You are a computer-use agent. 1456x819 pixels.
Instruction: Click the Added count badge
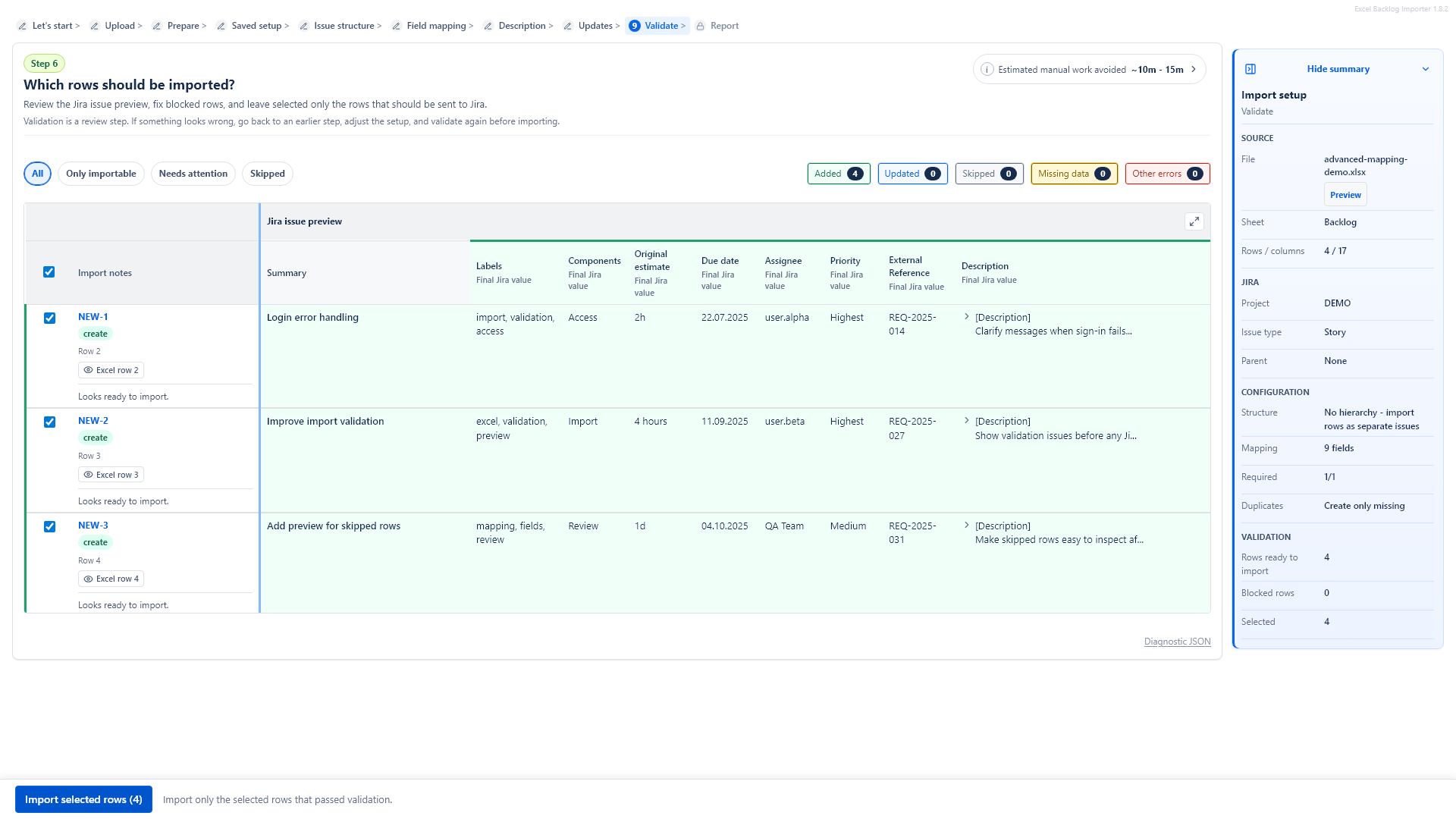tap(839, 174)
